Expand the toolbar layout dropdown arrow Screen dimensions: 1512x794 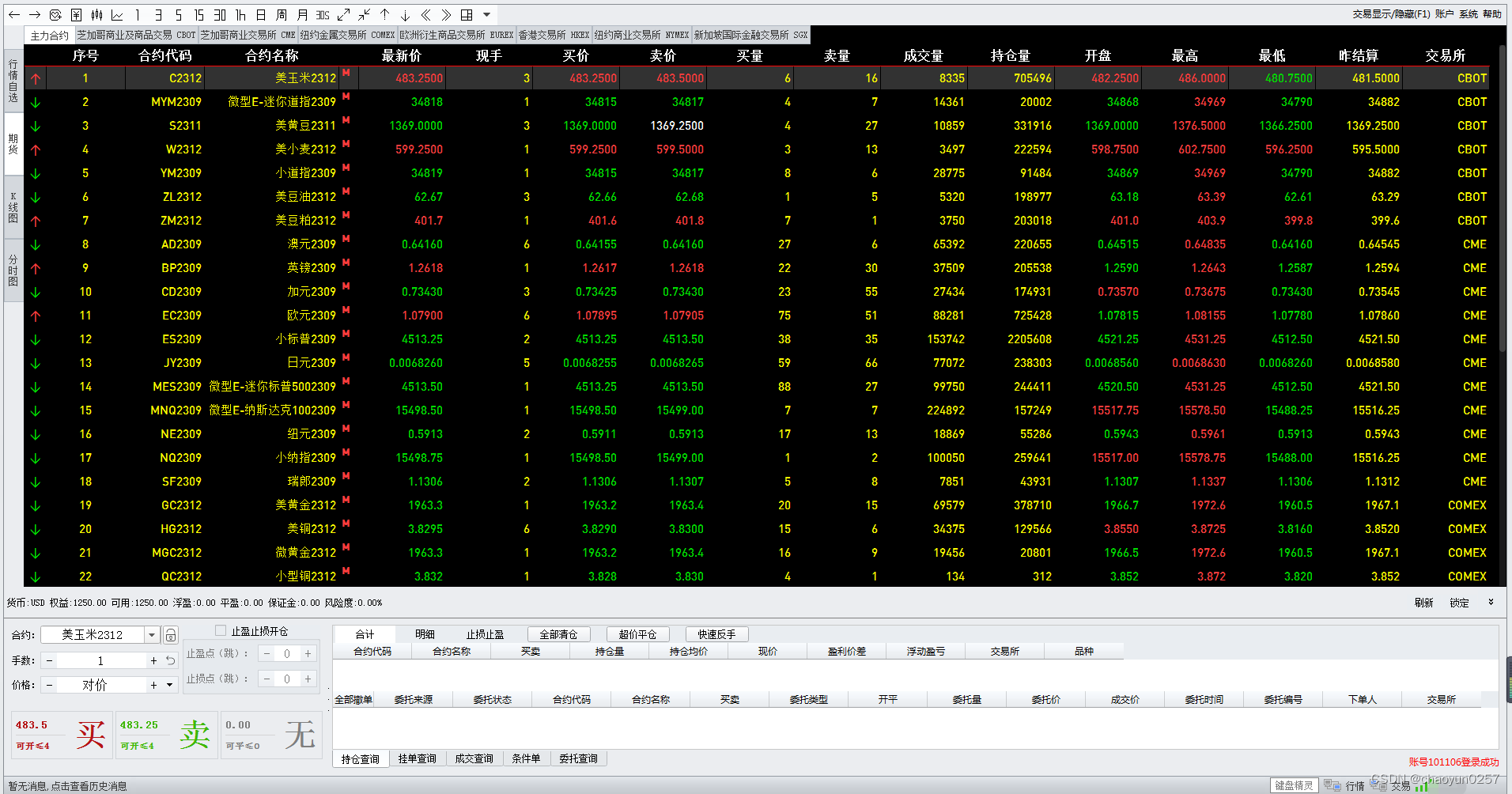coord(487,14)
